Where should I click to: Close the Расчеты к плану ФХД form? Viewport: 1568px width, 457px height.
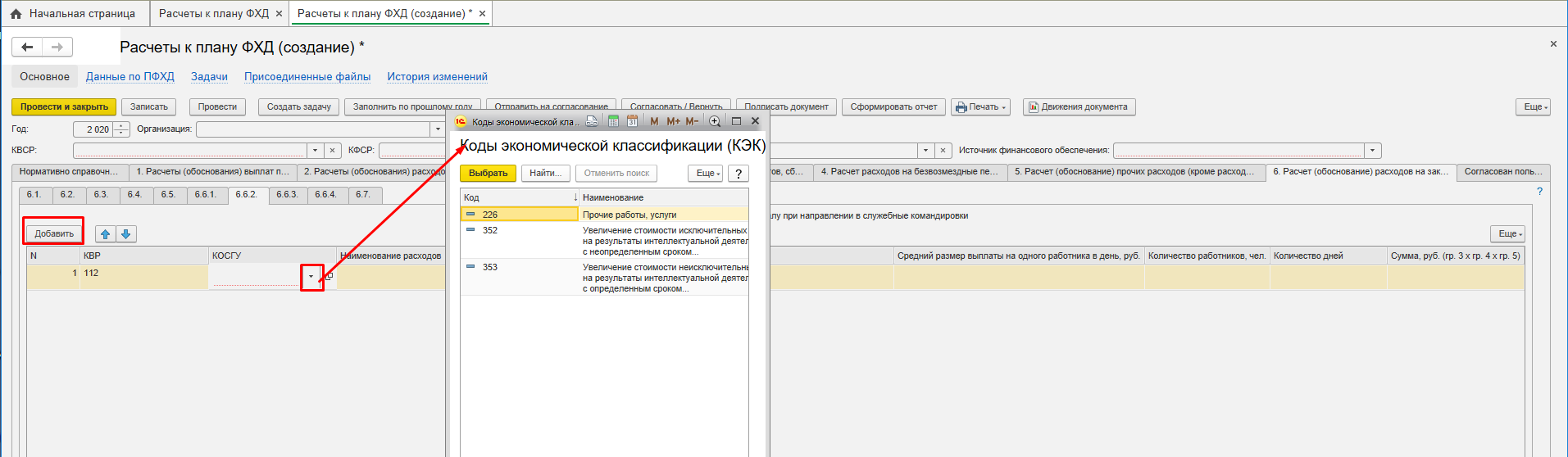(x=1553, y=44)
